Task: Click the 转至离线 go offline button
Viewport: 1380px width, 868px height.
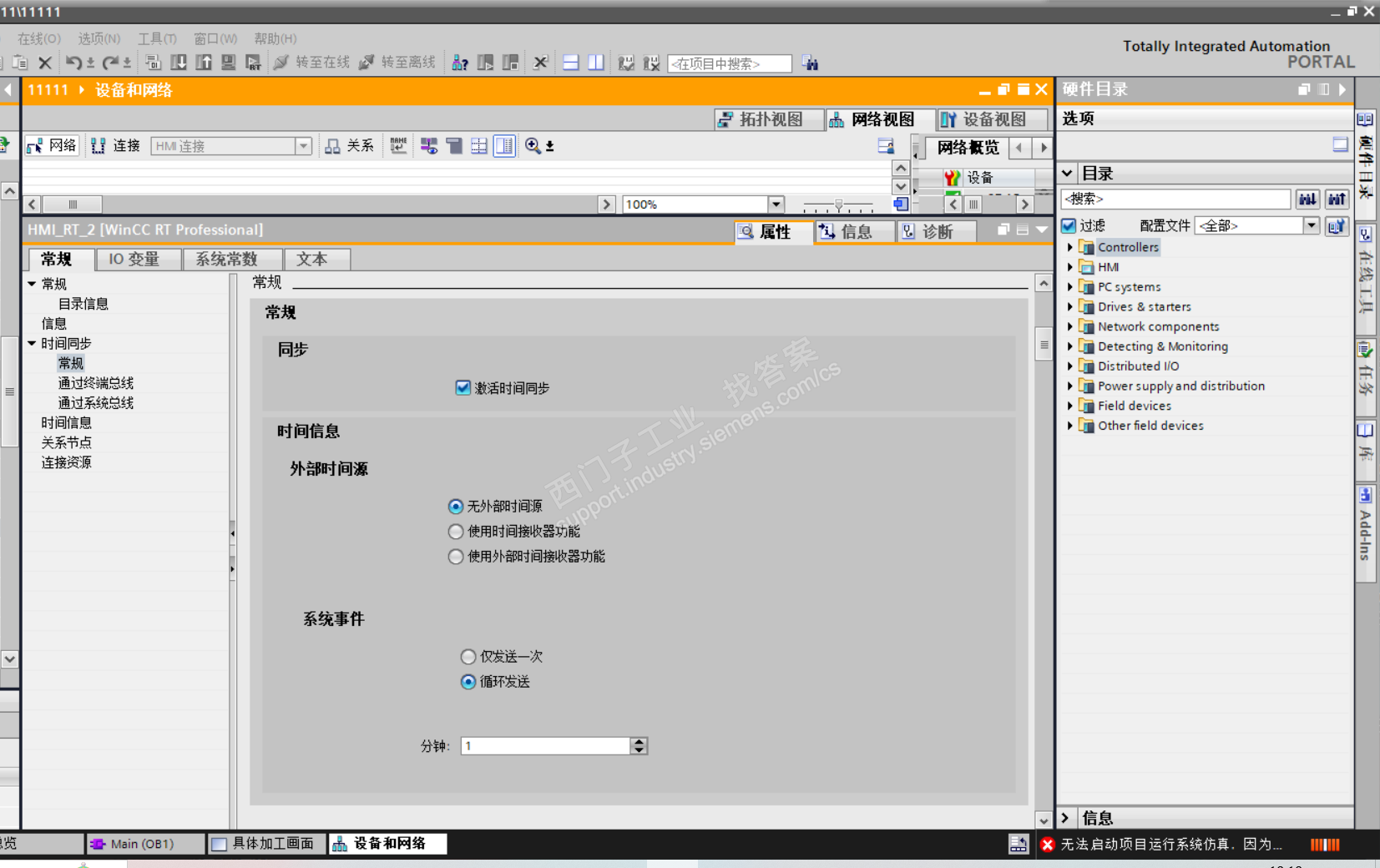Action: pyautogui.click(x=397, y=63)
